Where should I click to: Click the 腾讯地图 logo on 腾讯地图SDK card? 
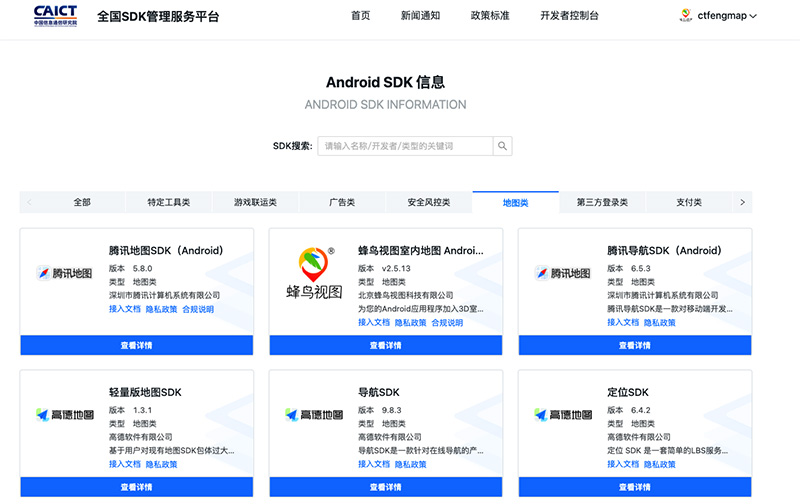65,273
